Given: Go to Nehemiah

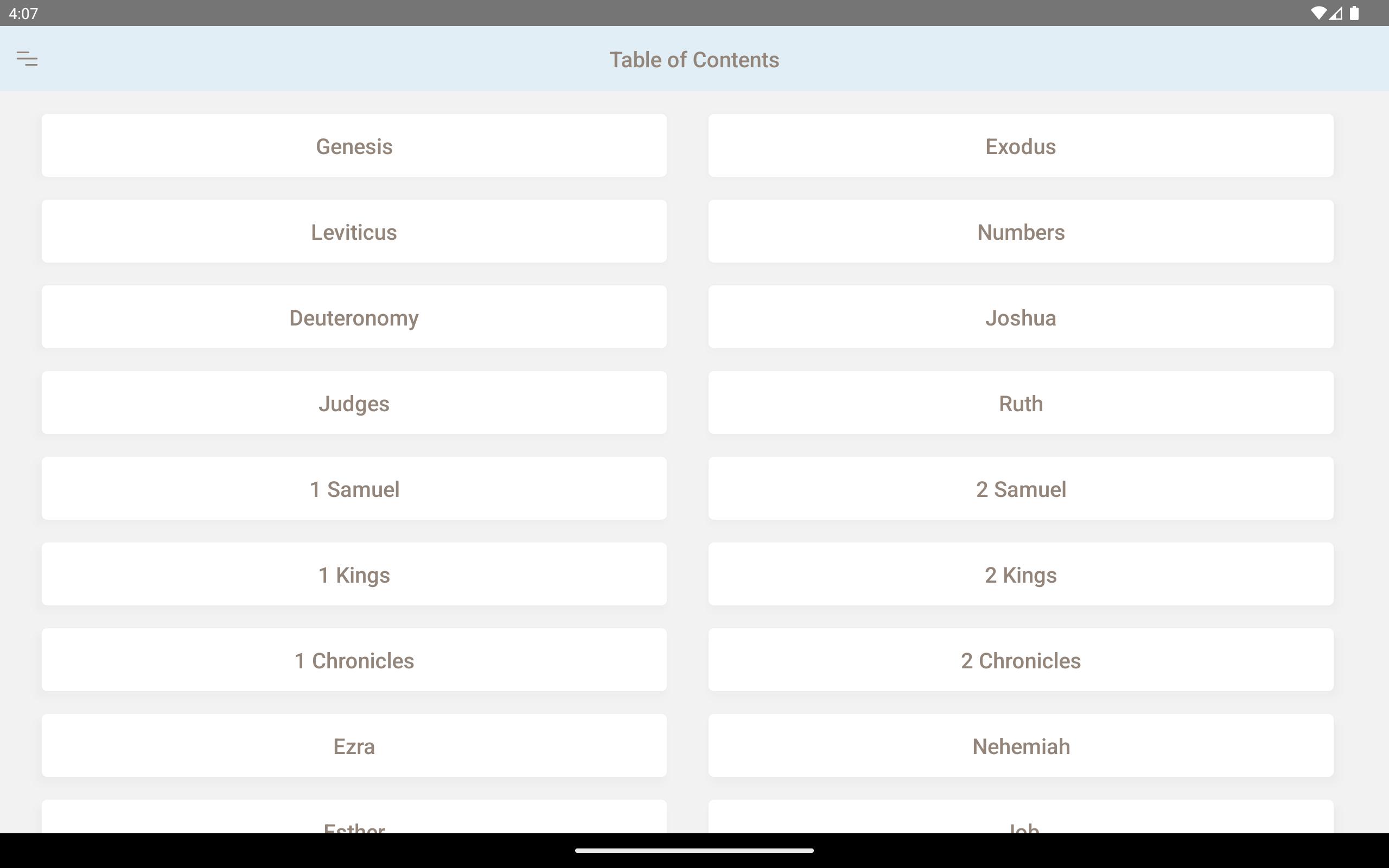Looking at the screenshot, I should pyautogui.click(x=1021, y=746).
